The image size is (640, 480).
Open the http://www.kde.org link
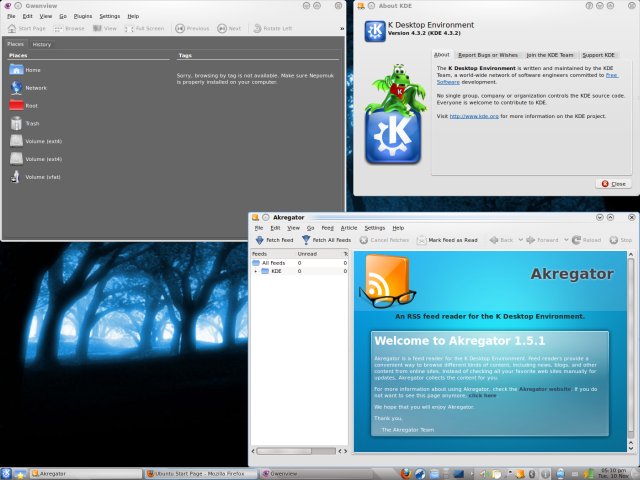(x=469, y=116)
